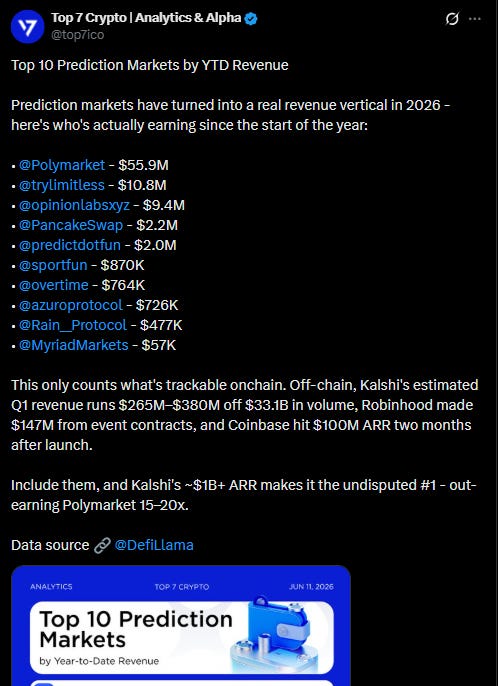Open the @top7ico handle
This screenshot has width=498, height=686.
click(77, 35)
